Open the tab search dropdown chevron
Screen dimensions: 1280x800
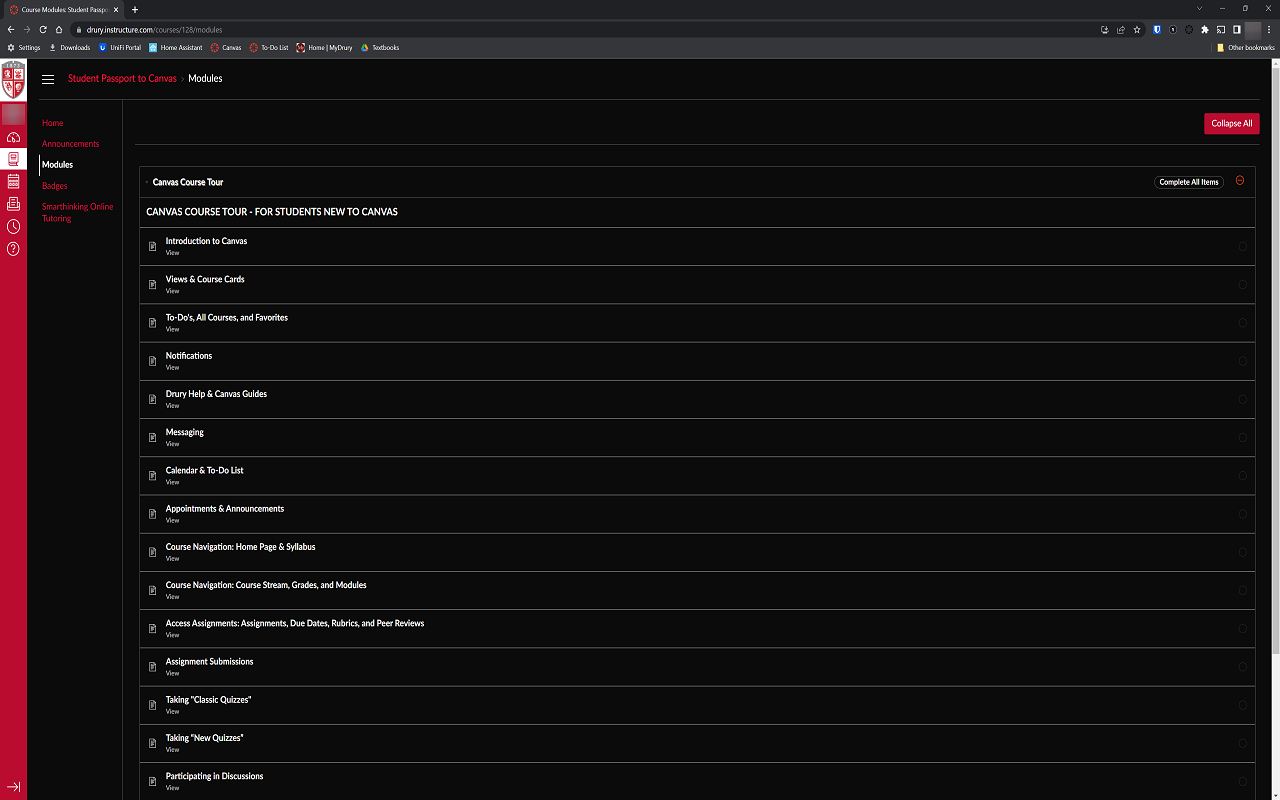[x=1199, y=8]
